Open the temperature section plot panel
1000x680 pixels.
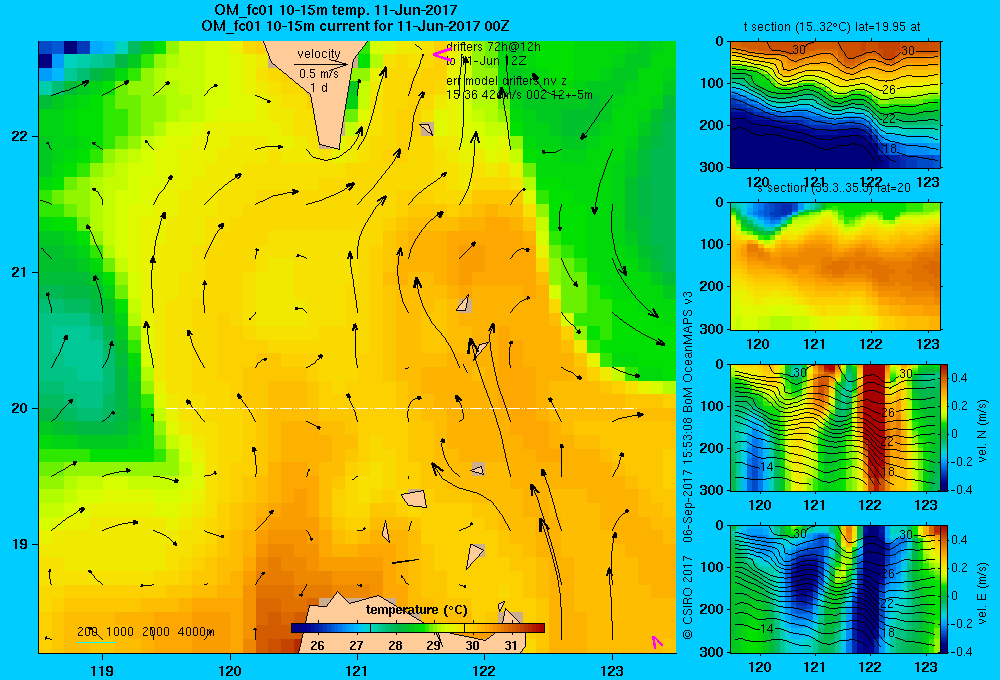835,105
